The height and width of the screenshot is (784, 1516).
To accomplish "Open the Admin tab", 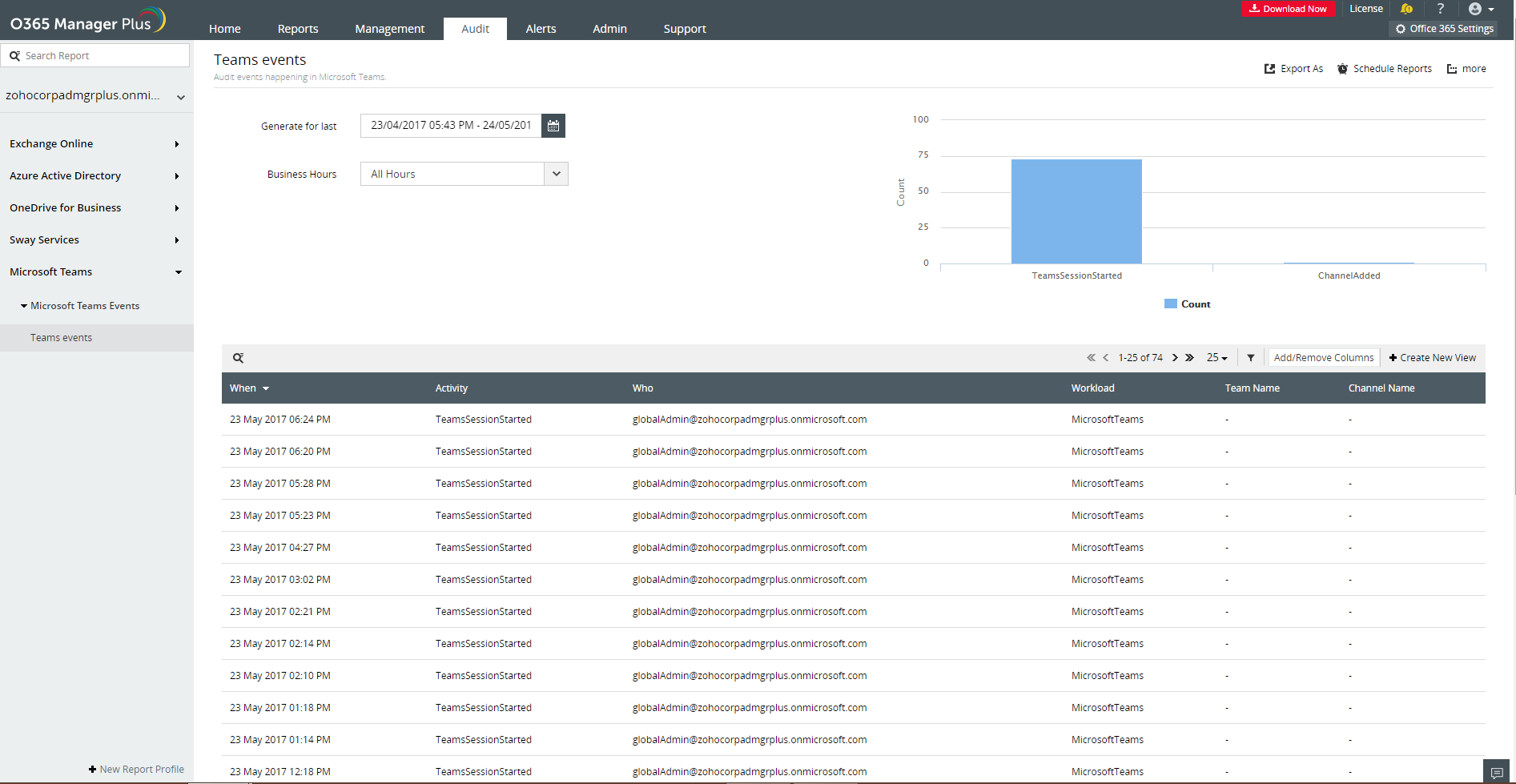I will 609,29.
